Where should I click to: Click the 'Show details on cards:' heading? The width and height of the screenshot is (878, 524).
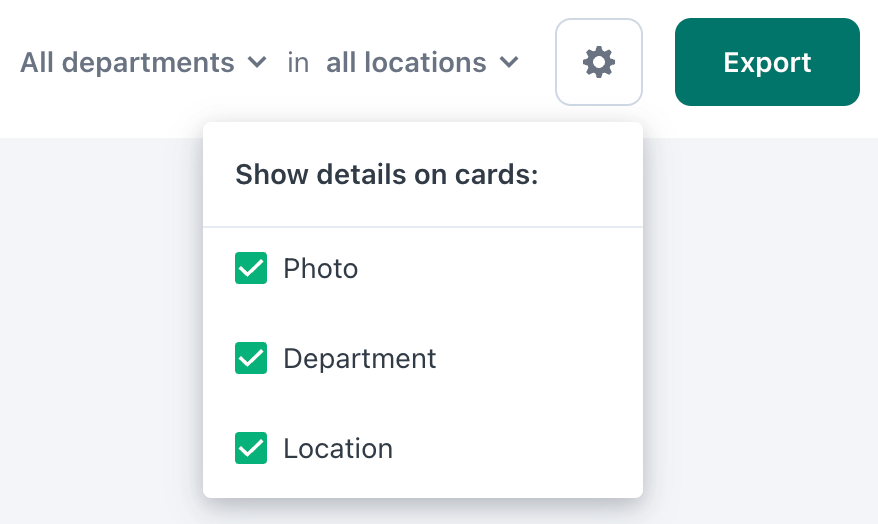pos(386,174)
